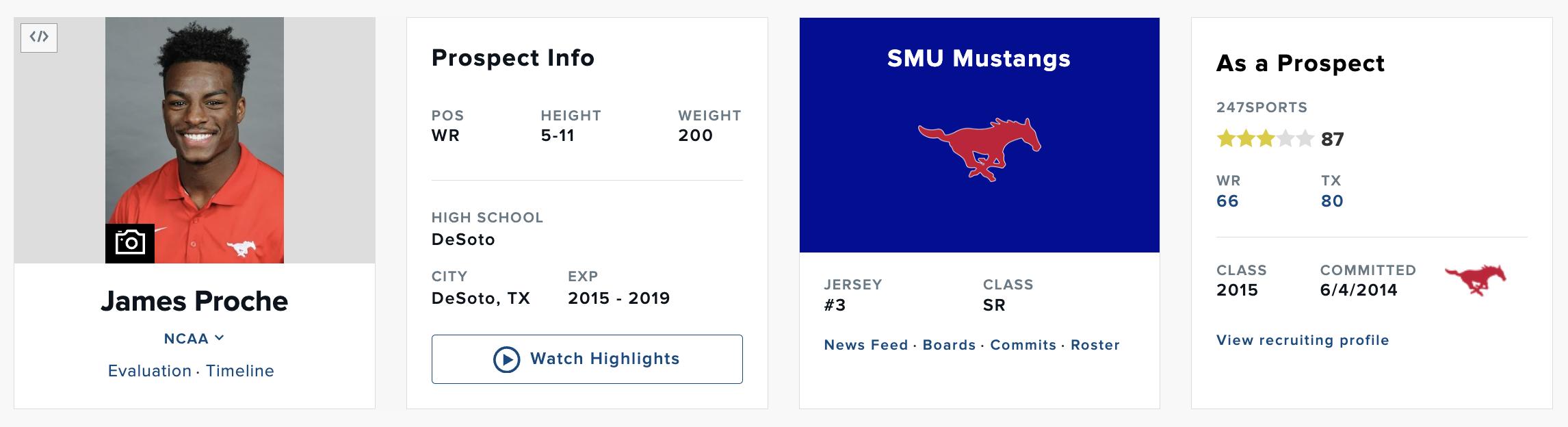The height and width of the screenshot is (427, 1568).
Task: Open the Evaluation link
Action: [150, 371]
